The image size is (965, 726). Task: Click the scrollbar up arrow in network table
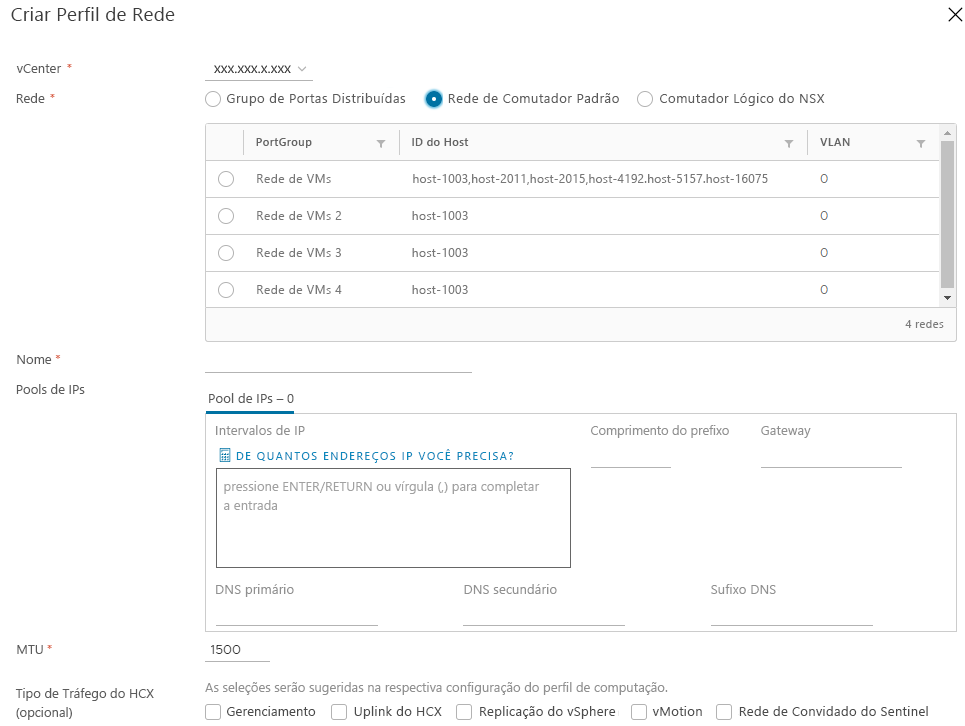pos(947,133)
